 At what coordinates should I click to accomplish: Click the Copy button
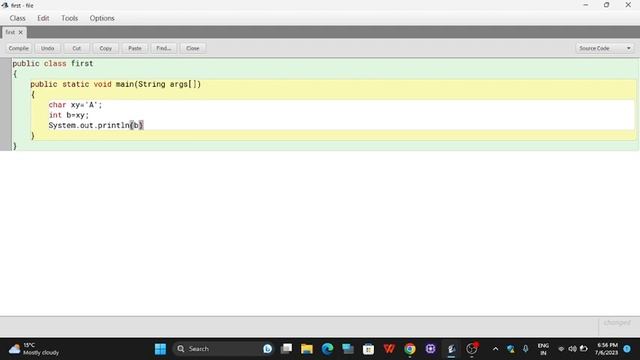(105, 48)
